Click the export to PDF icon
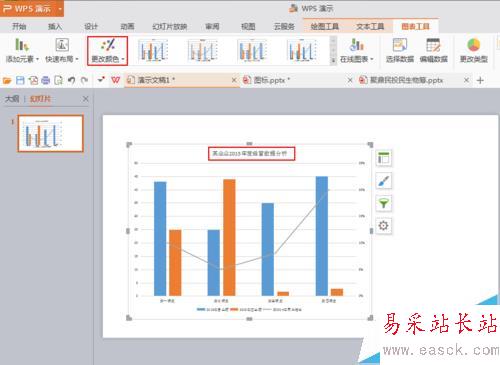The width and height of the screenshot is (500, 365). point(33,80)
